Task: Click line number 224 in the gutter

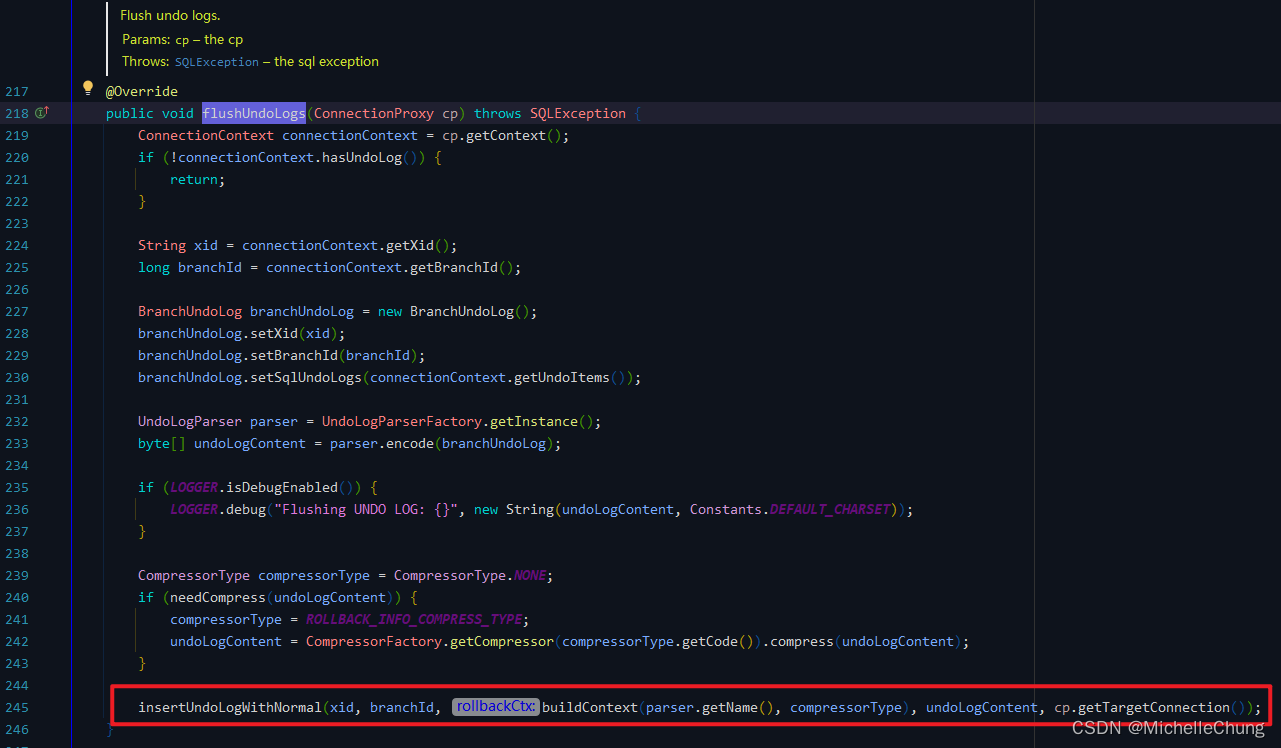Action: click(x=16, y=245)
